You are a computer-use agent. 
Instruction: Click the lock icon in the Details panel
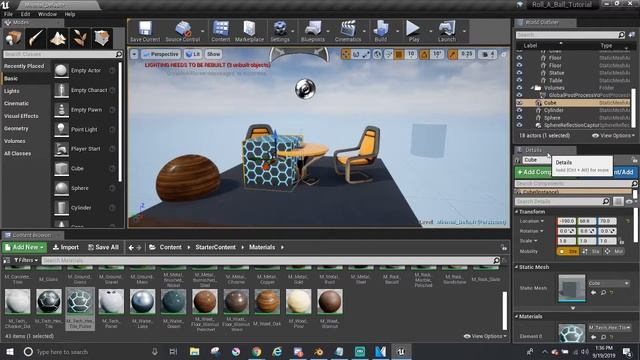point(634,160)
